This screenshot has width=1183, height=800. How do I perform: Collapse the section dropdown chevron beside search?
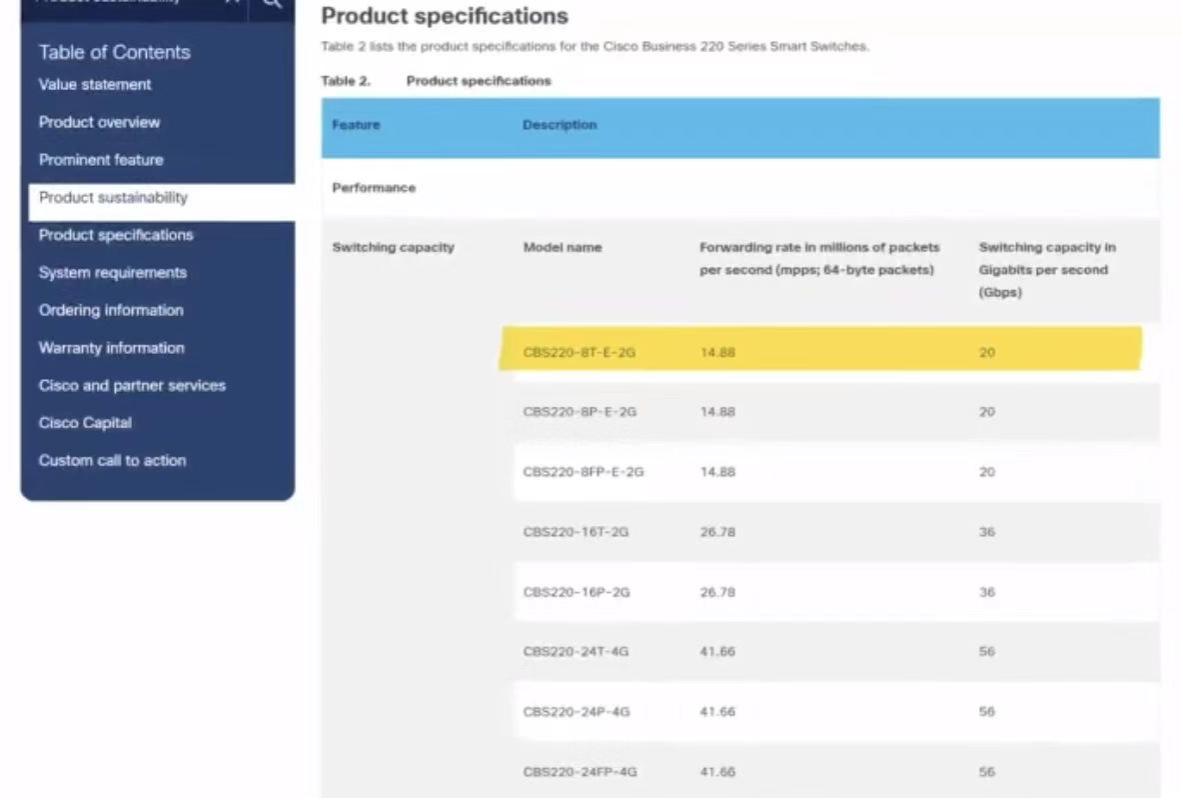[x=231, y=3]
